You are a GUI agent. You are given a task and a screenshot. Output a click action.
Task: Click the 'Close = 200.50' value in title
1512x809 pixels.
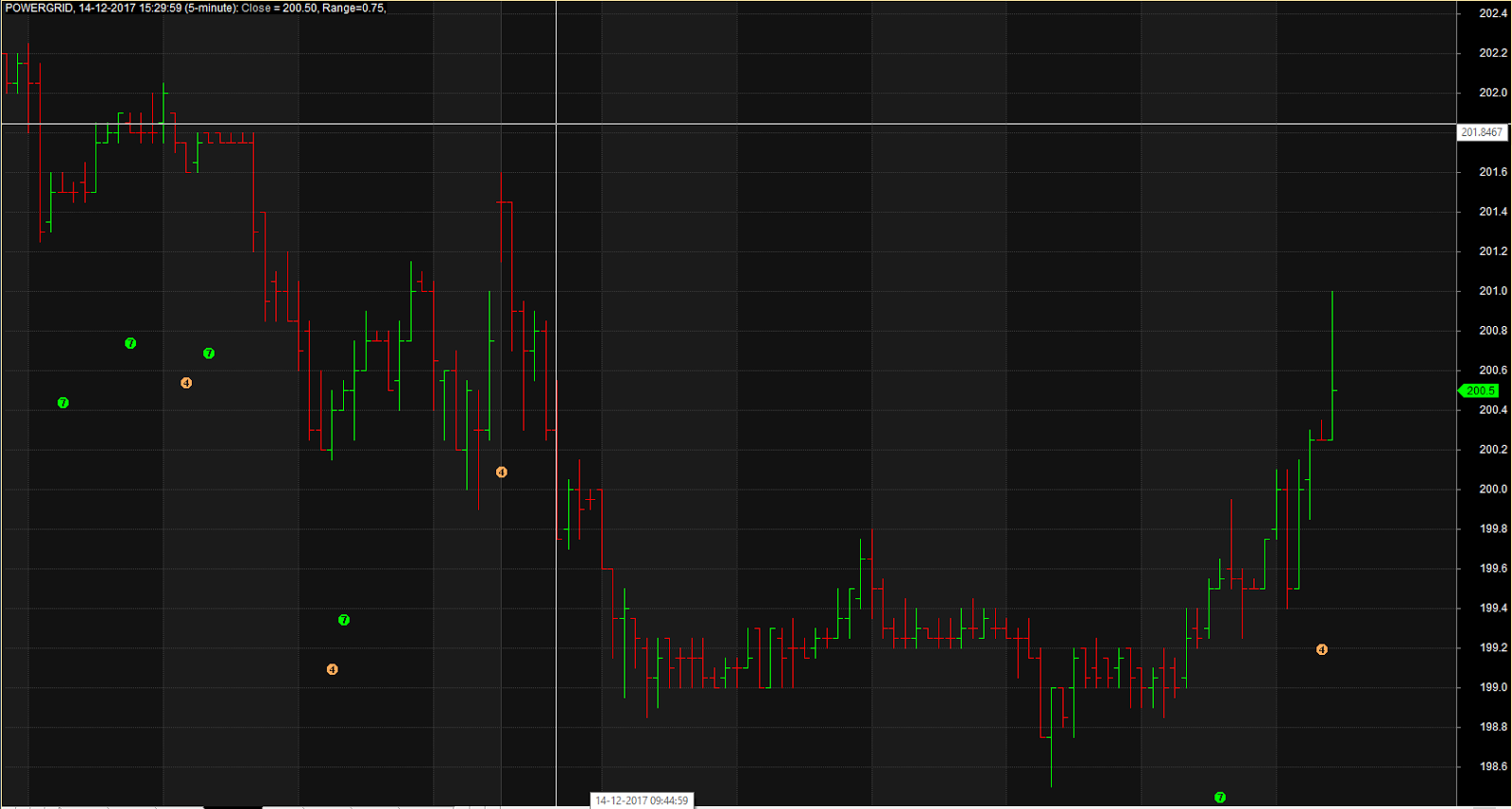(280, 8)
